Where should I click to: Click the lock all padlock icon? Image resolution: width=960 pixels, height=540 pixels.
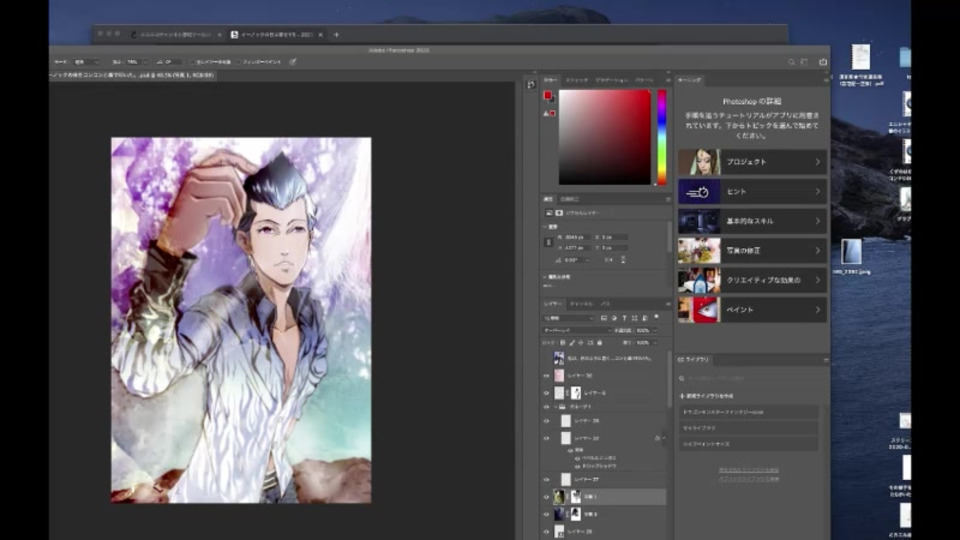tap(599, 343)
